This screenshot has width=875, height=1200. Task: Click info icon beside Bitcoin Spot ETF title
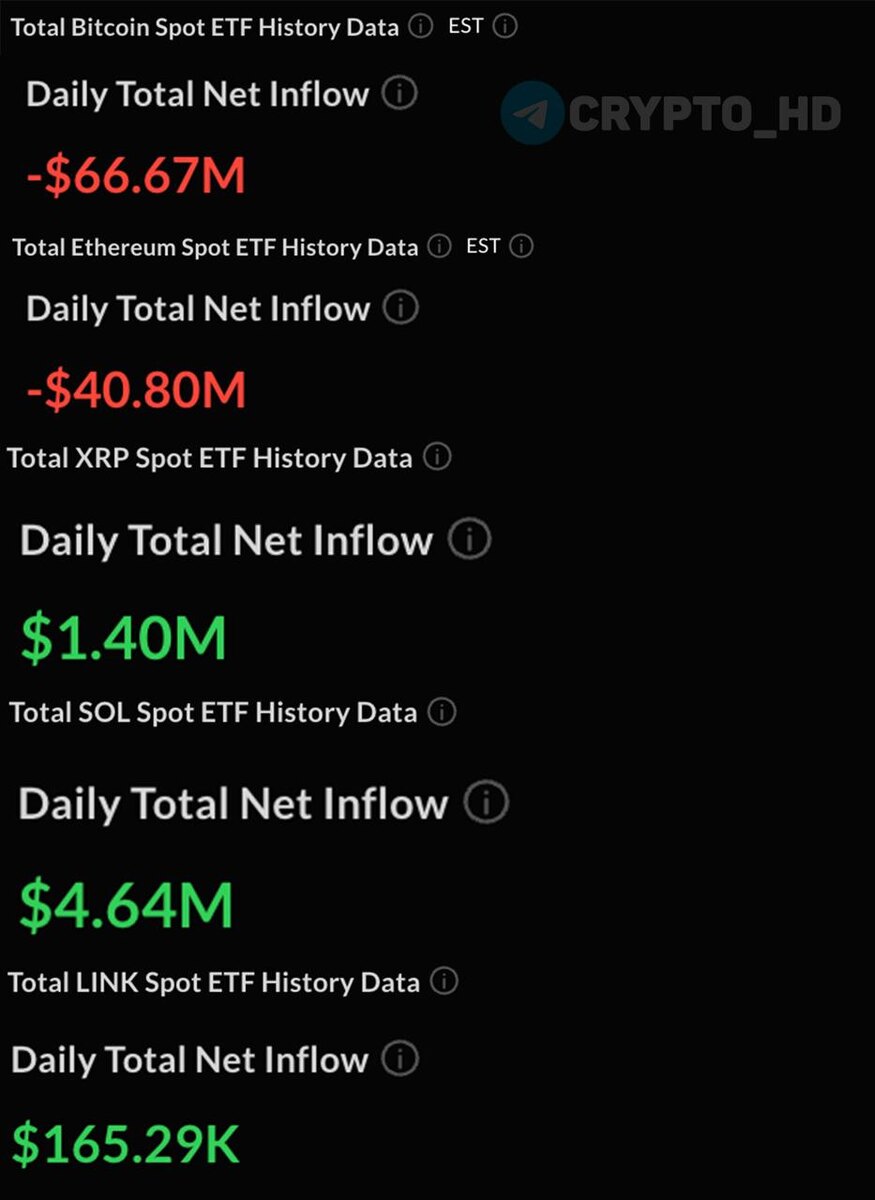click(x=421, y=27)
